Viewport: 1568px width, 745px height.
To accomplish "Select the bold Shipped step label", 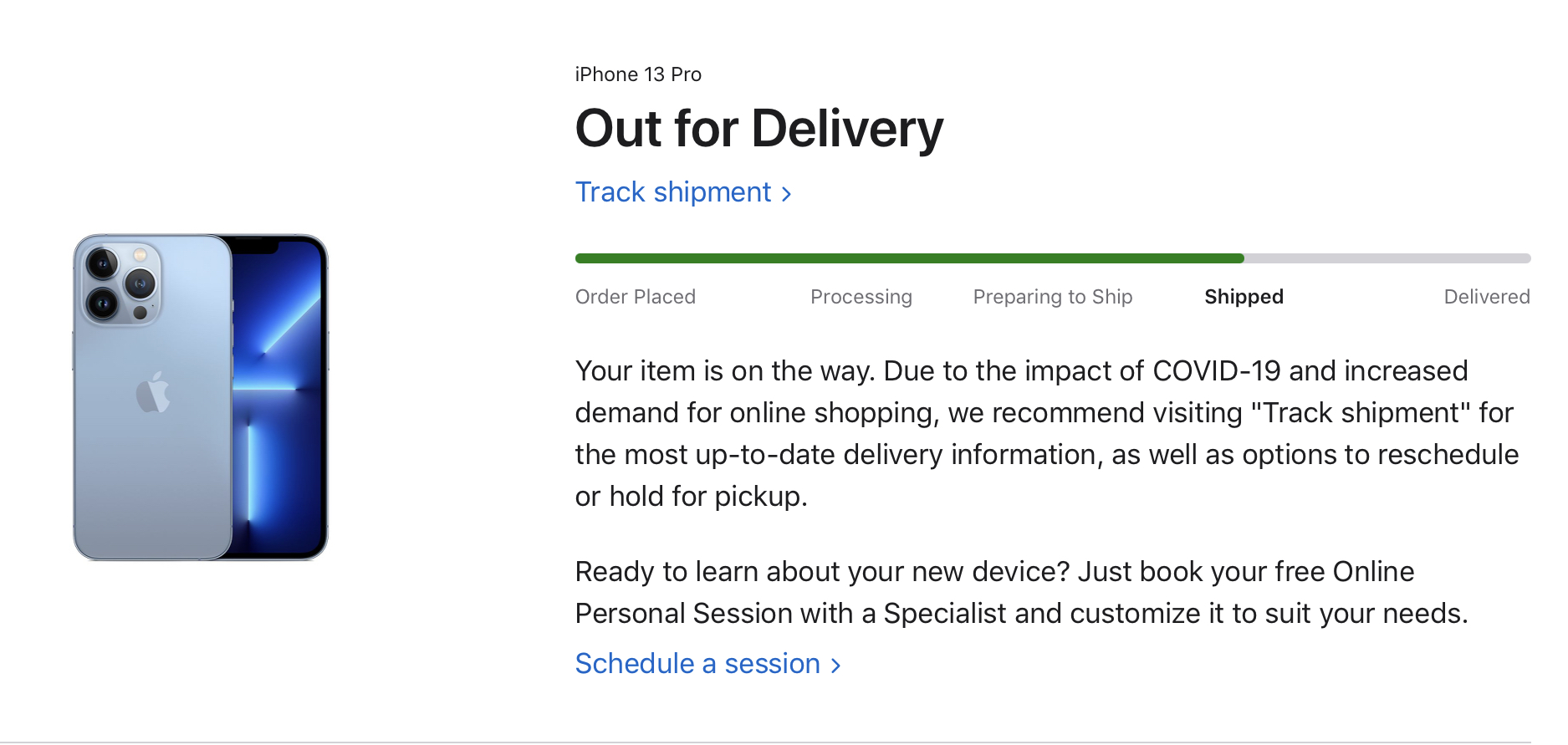I will (x=1244, y=297).
